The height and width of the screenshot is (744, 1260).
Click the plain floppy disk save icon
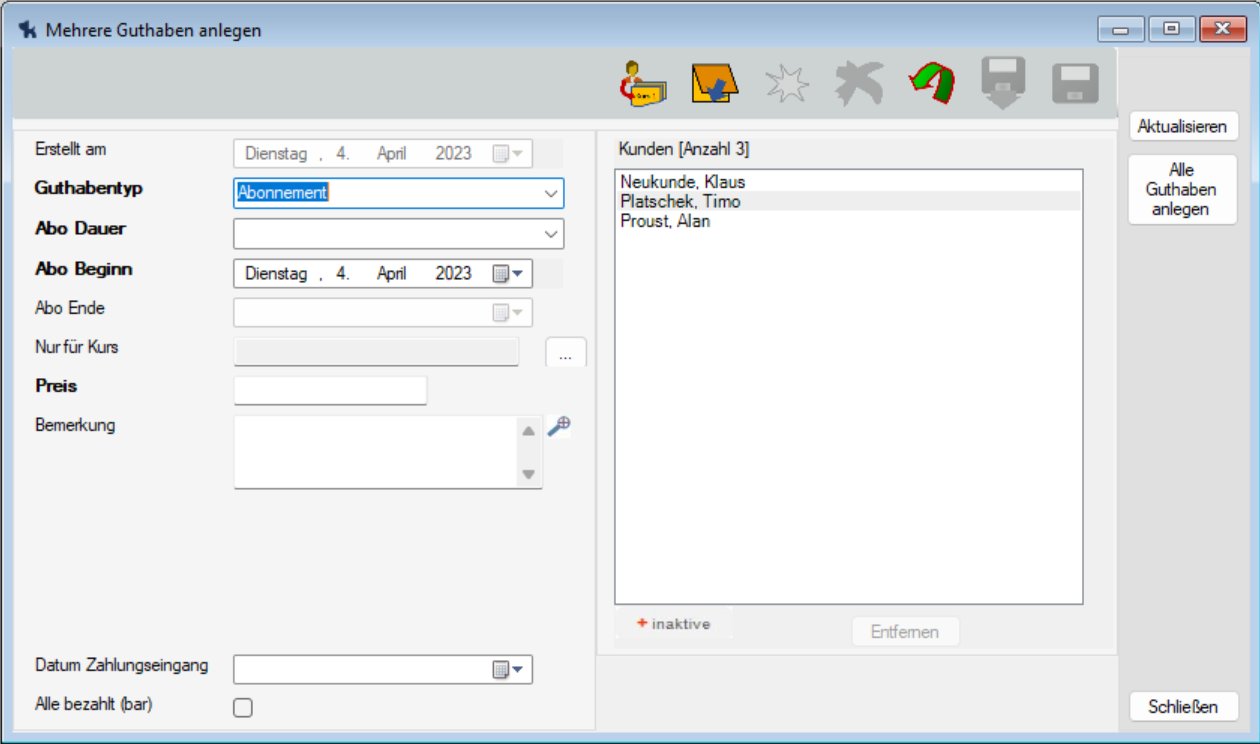[1075, 84]
